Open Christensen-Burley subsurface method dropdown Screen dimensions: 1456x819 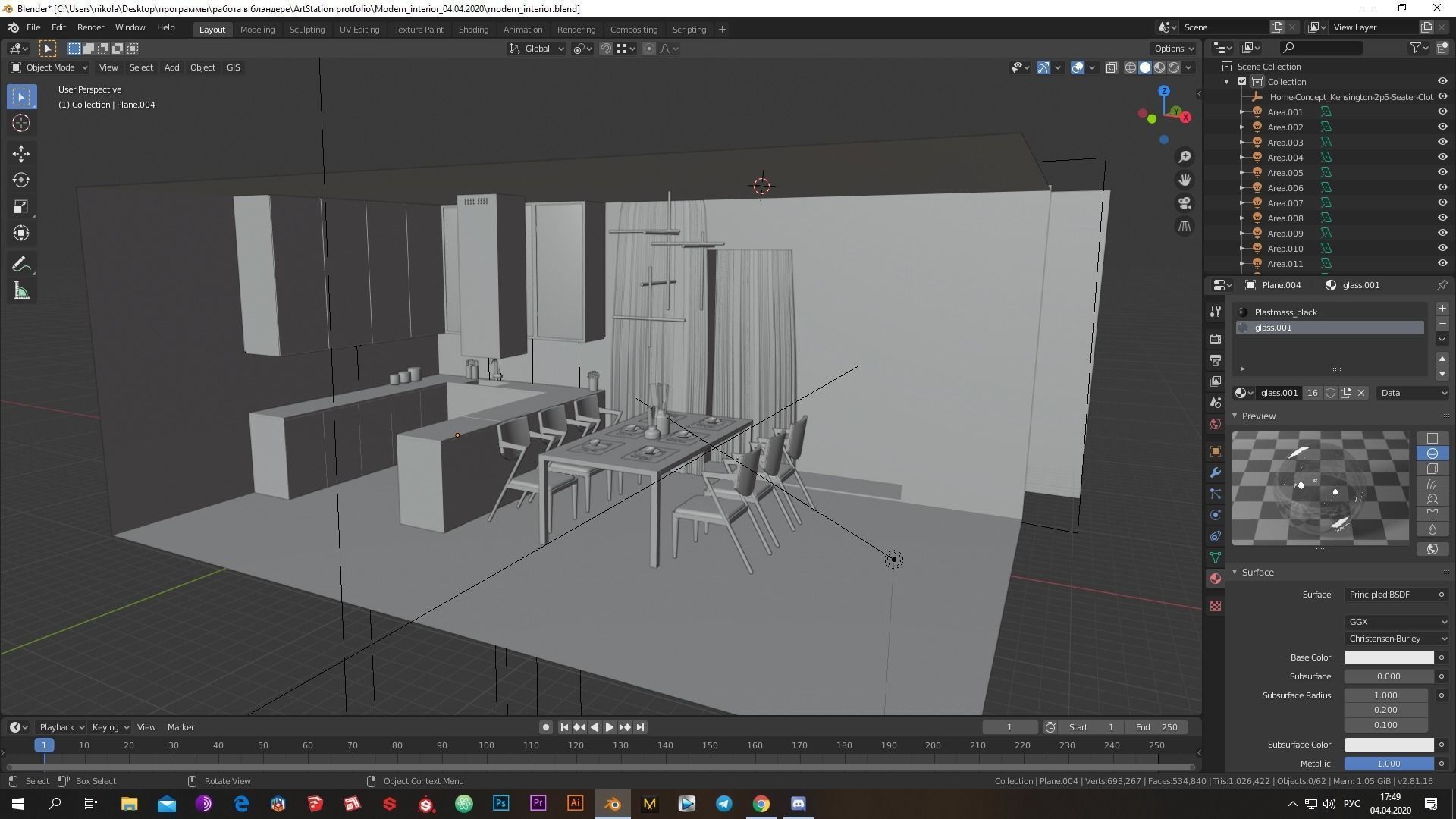[1397, 639]
